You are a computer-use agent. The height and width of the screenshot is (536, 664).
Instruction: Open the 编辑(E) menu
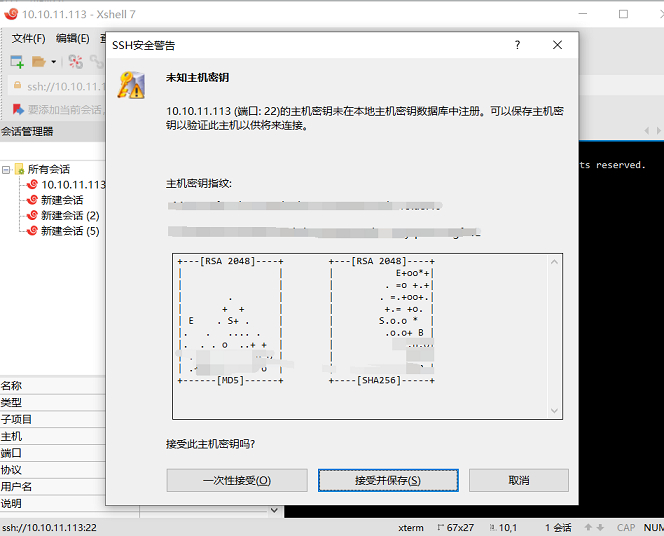click(72, 39)
